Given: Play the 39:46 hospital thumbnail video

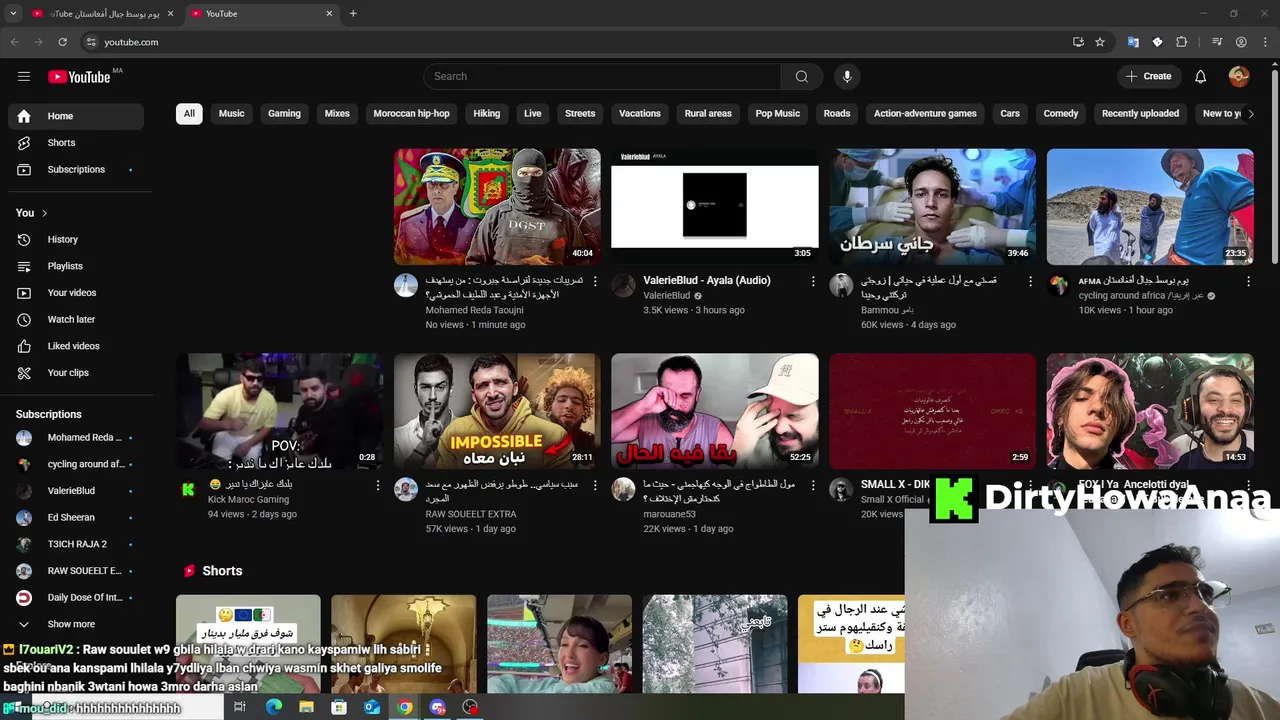Looking at the screenshot, I should point(932,207).
